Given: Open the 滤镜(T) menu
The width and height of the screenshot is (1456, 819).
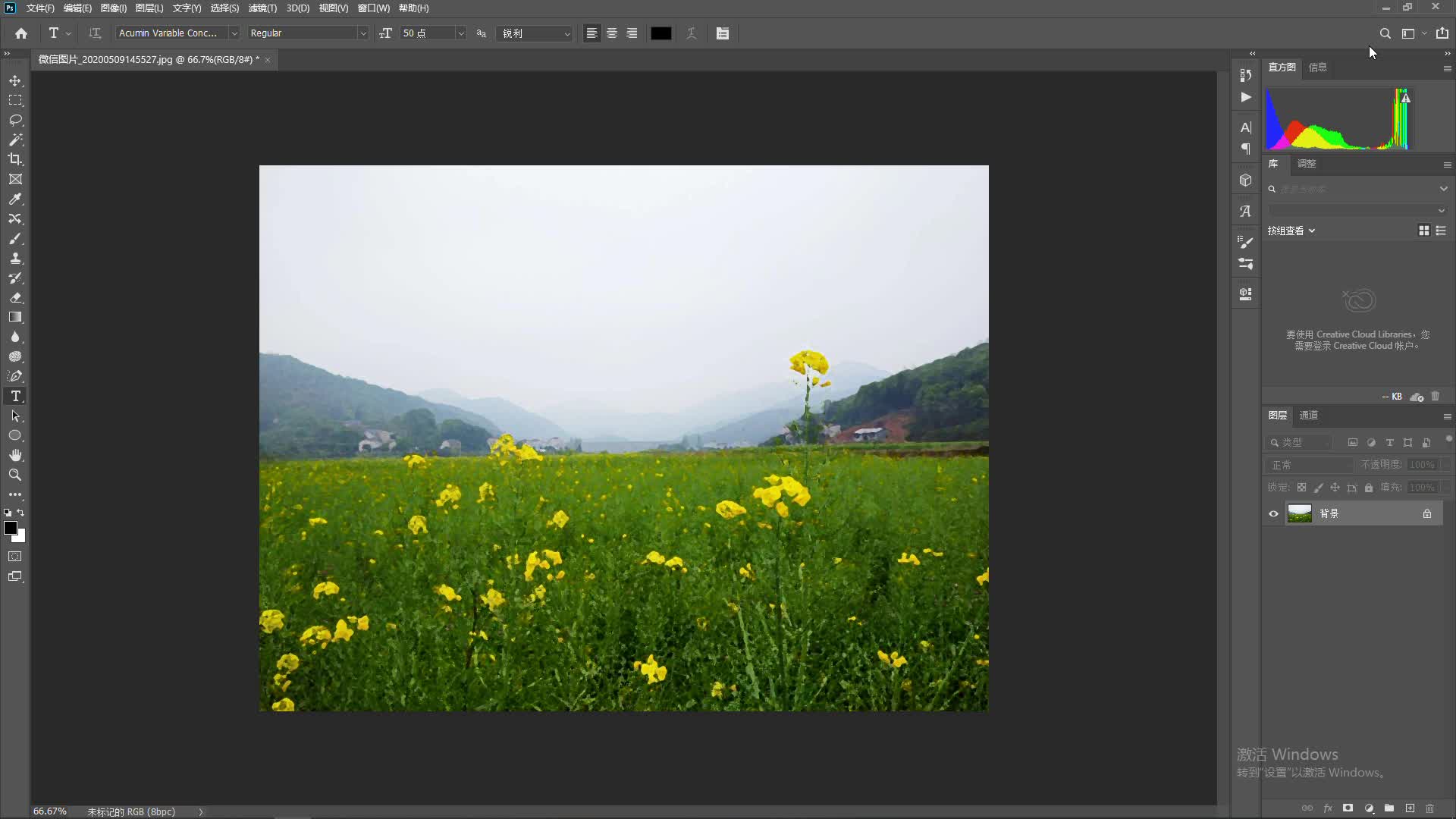Looking at the screenshot, I should (x=262, y=8).
